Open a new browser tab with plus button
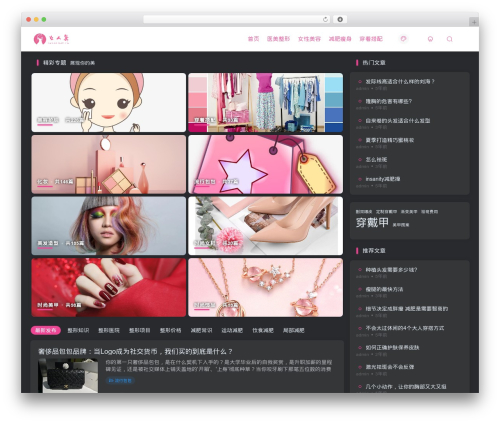The width and height of the screenshot is (500, 423). (x=474, y=22)
